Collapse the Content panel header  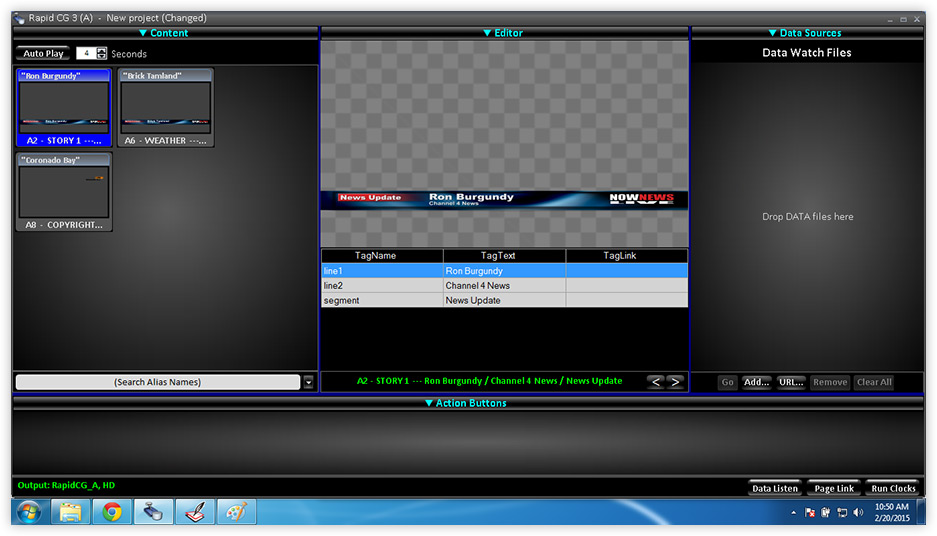point(164,33)
